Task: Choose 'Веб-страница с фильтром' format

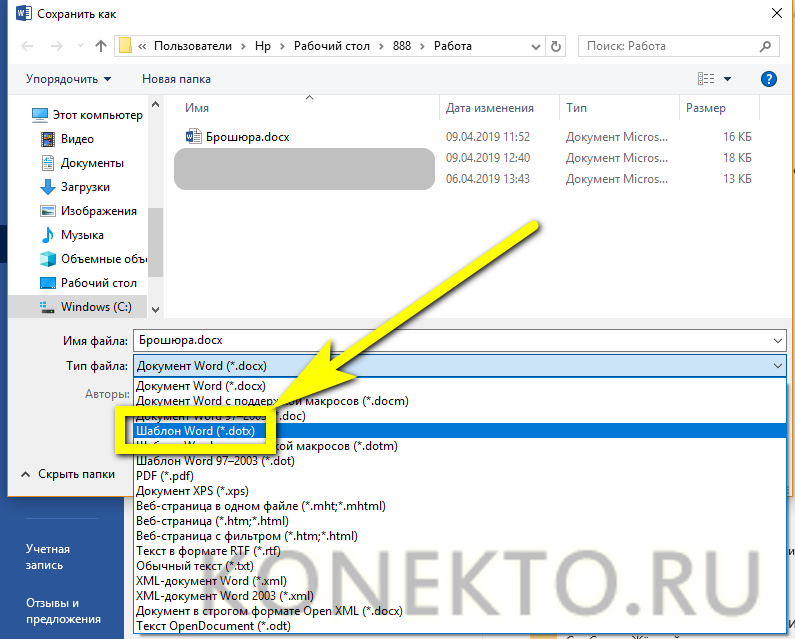Action: click(x=460, y=536)
